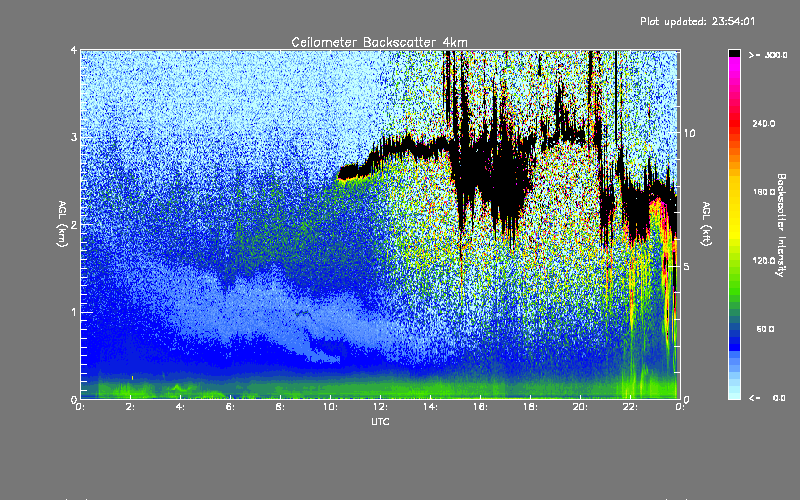Screen dimensions: 800x500
Task: Select the "Ceilometer Backscatter 4km" plot title
Action: click(379, 42)
